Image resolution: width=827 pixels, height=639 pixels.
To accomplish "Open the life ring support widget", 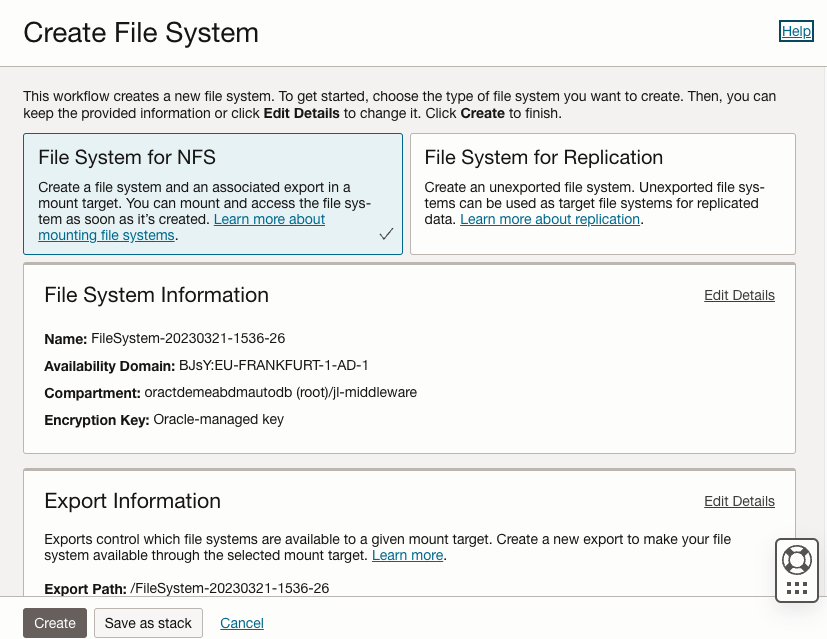I will point(797,558).
